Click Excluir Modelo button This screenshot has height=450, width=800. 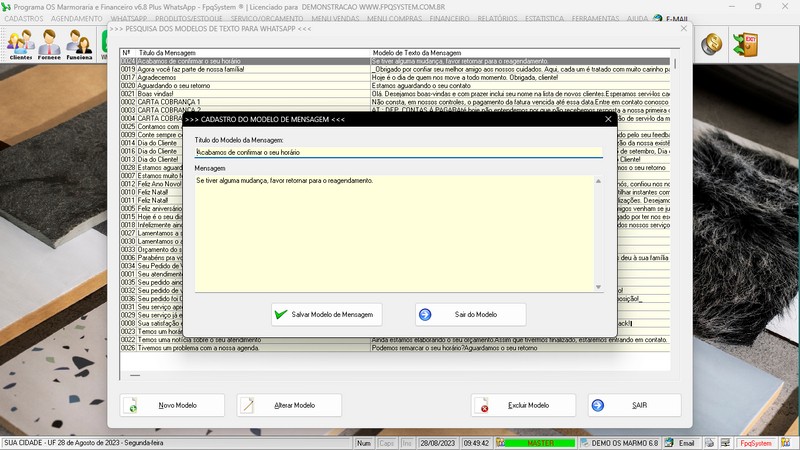pos(523,405)
